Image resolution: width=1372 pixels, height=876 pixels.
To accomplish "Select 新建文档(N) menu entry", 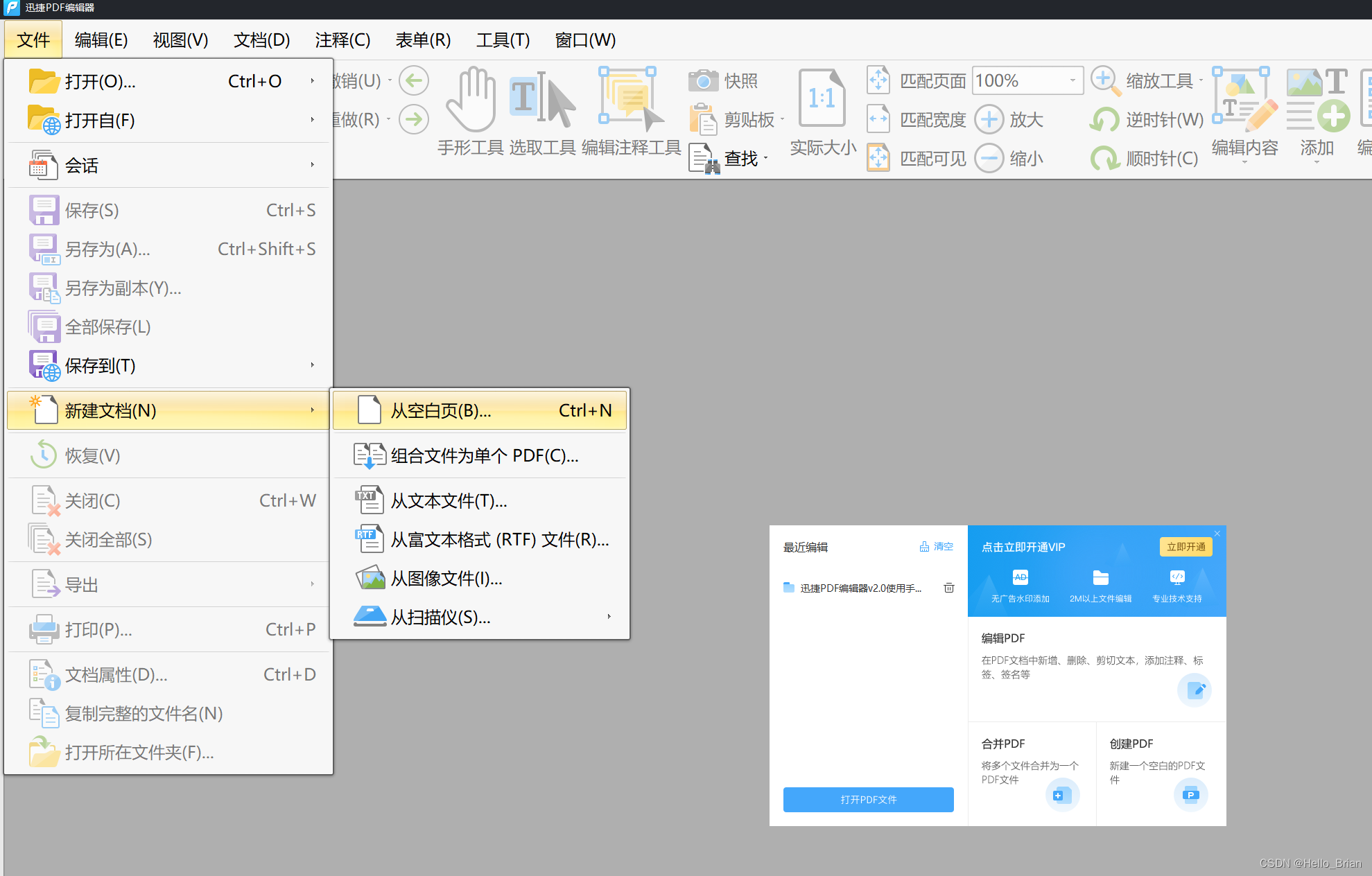I will [168, 410].
